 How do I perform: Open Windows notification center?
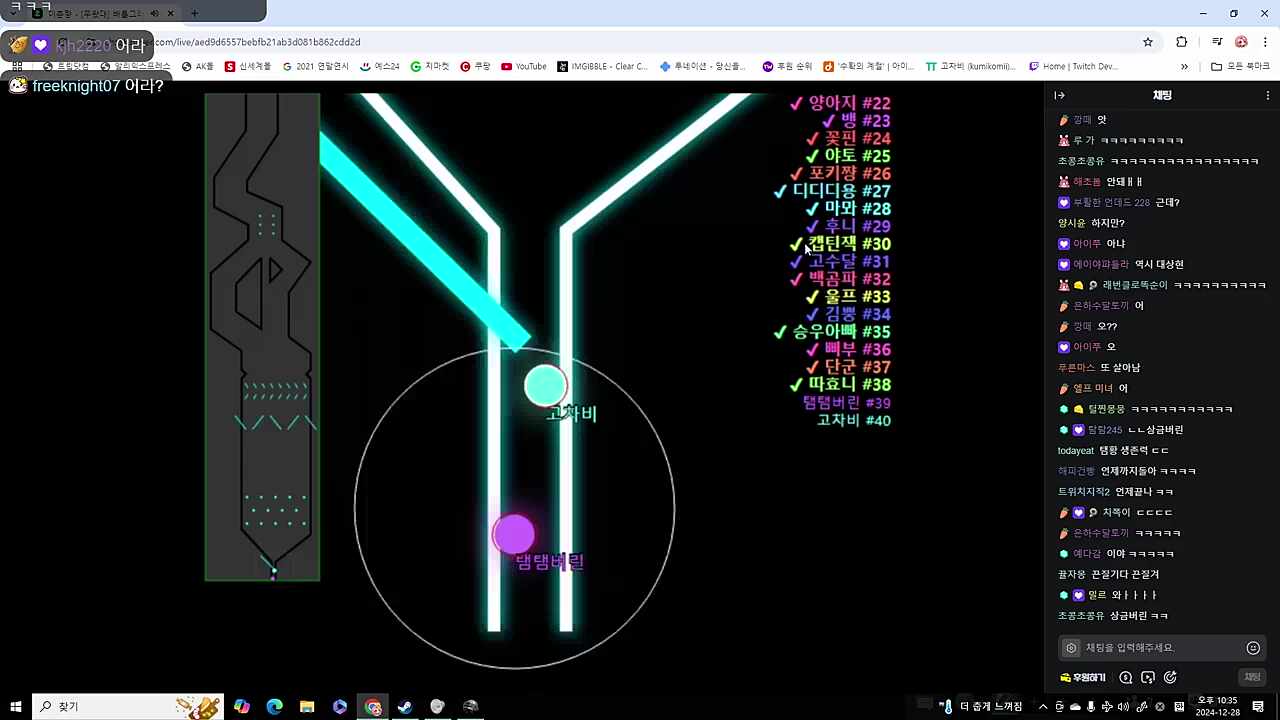pyautogui.click(x=1258, y=706)
